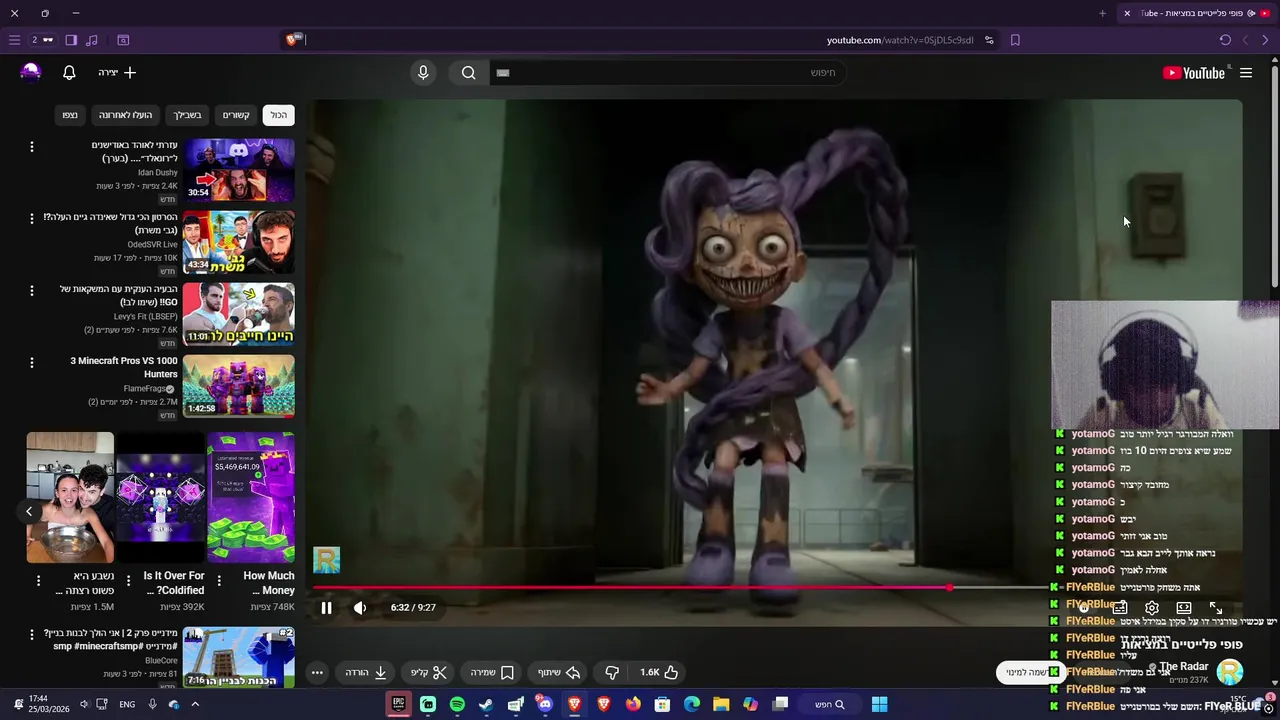The image size is (1280, 720).
Task: Open the browser main hamburger menu
Action: click(14, 40)
